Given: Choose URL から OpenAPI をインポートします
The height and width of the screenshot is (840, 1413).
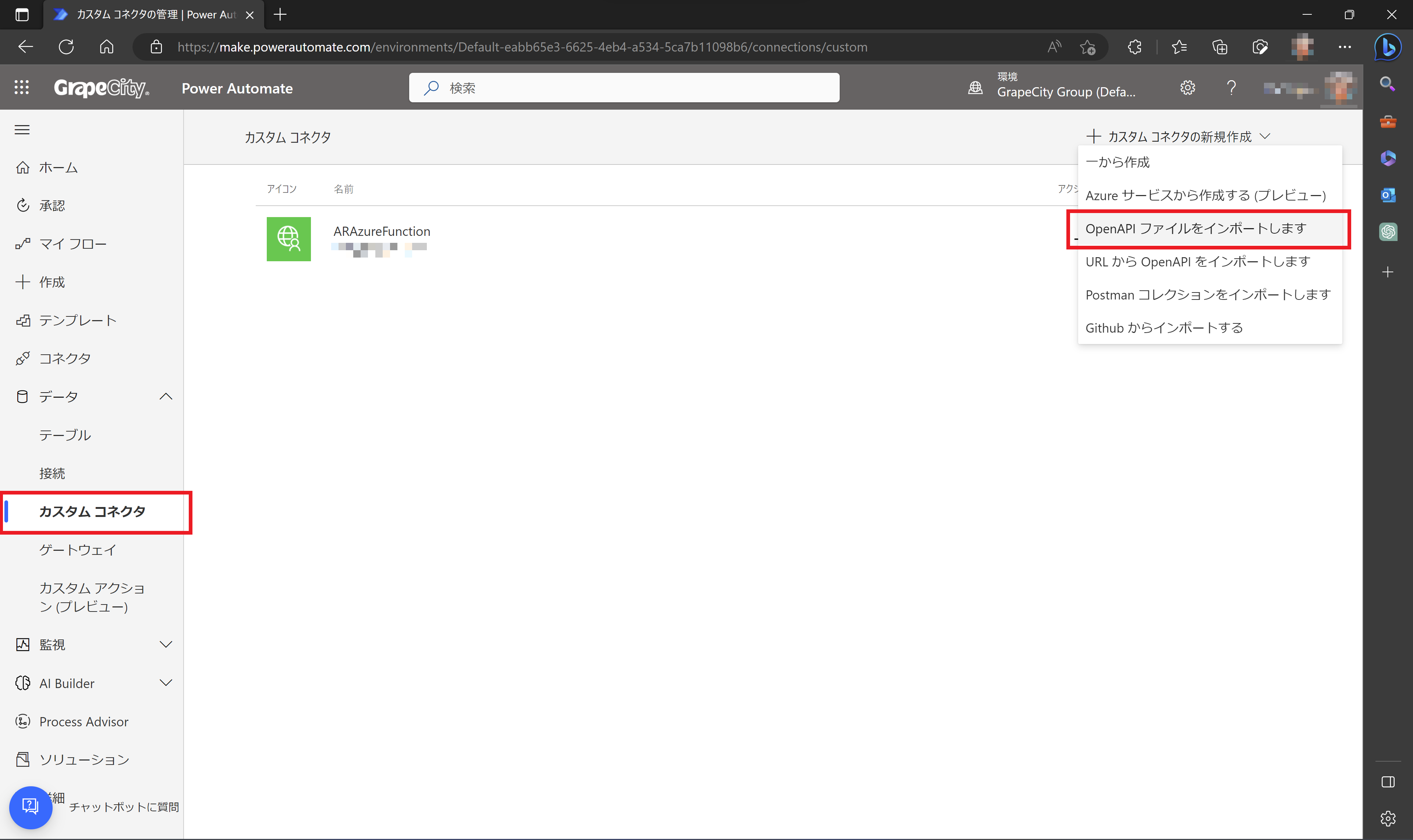Looking at the screenshot, I should click(x=1210, y=262).
